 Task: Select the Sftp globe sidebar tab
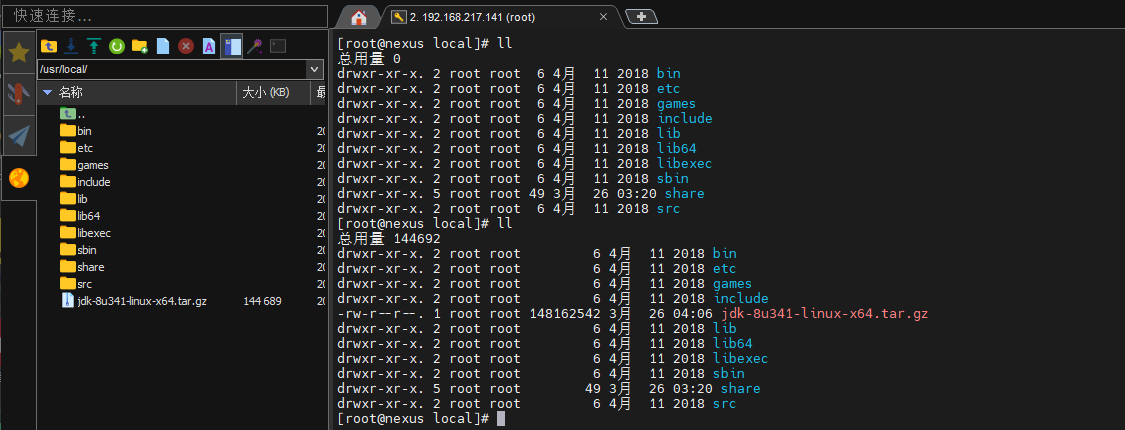pos(19,178)
